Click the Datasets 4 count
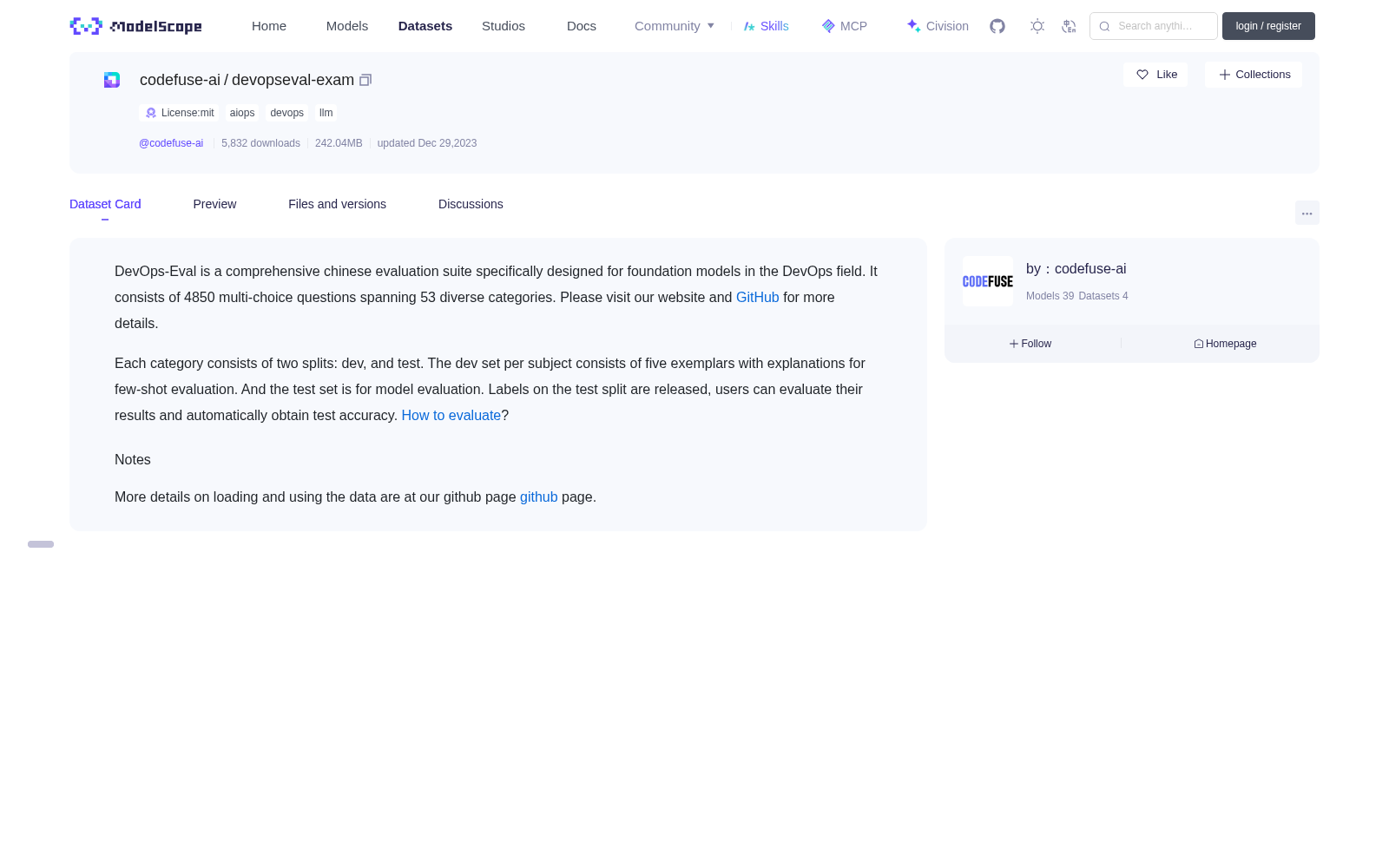This screenshot has width=1389, height=868. click(x=1103, y=296)
